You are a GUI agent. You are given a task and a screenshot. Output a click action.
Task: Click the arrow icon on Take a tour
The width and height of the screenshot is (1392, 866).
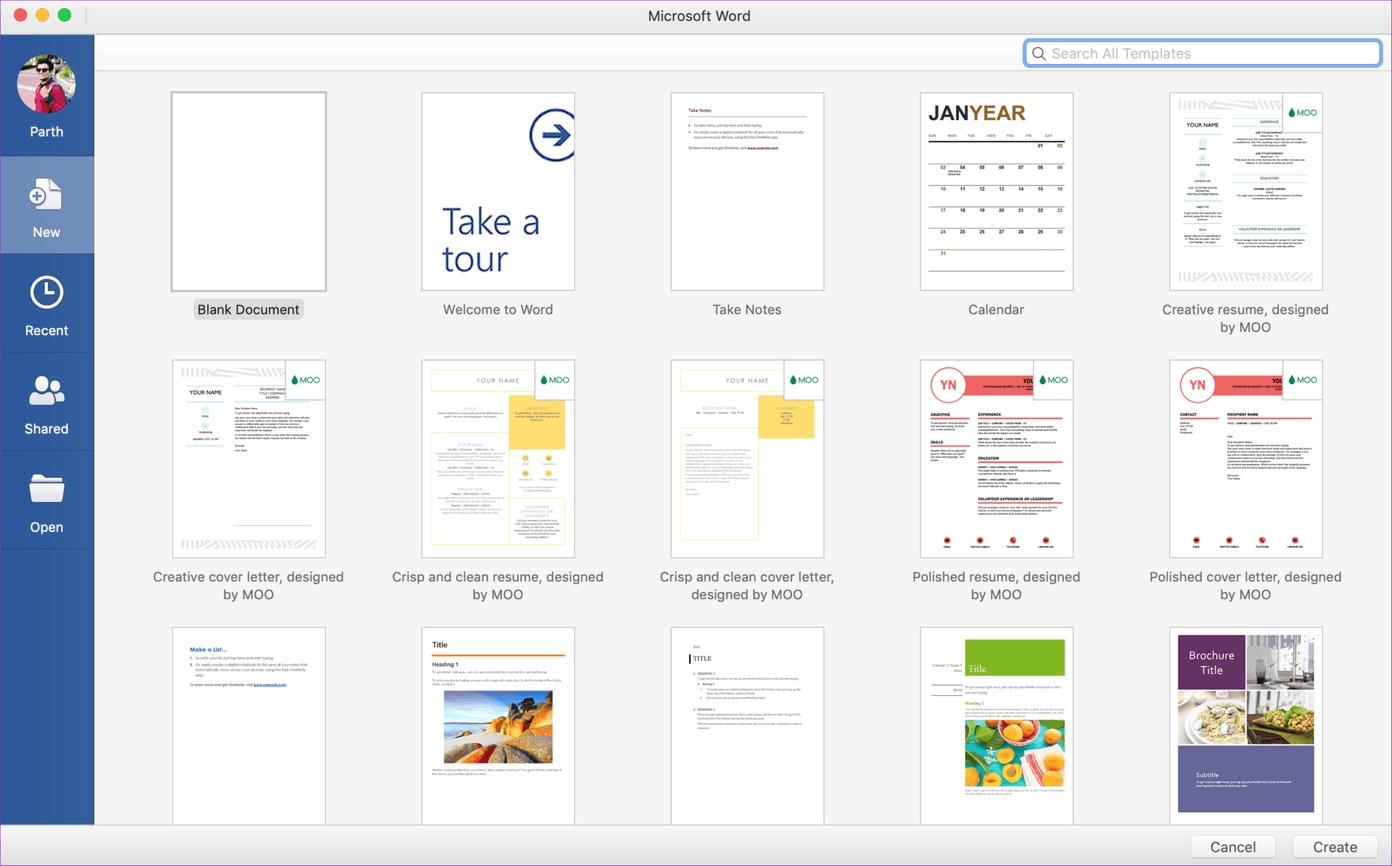tap(551, 134)
